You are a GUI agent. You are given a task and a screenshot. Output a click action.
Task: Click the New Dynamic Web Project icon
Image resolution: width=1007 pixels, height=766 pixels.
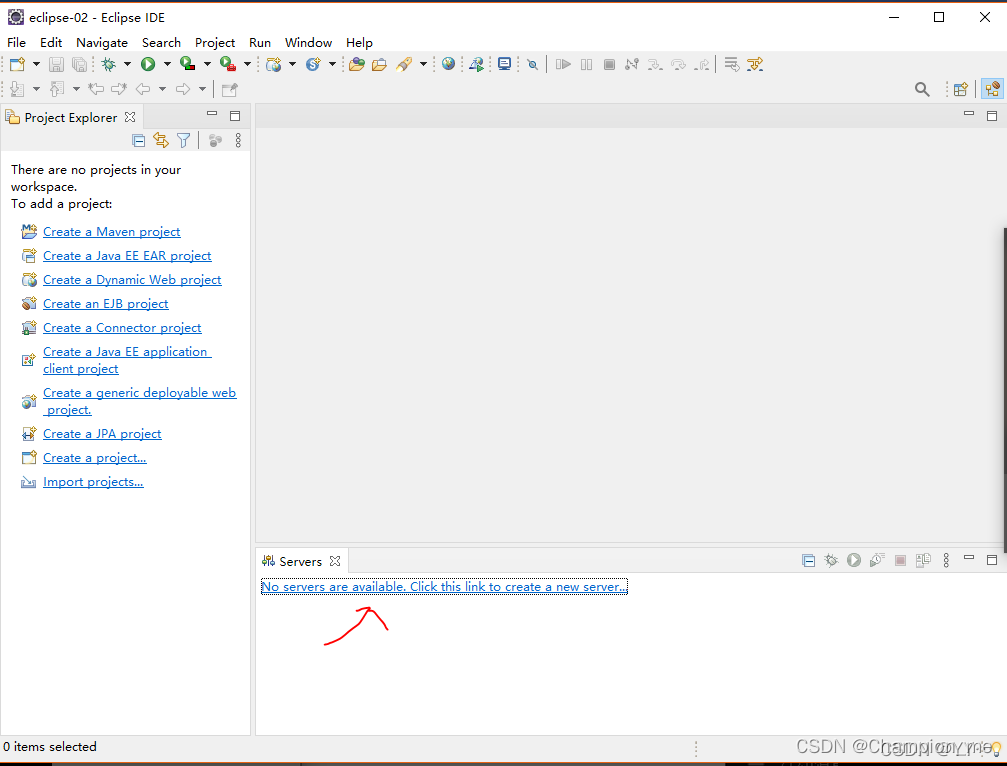[274, 64]
